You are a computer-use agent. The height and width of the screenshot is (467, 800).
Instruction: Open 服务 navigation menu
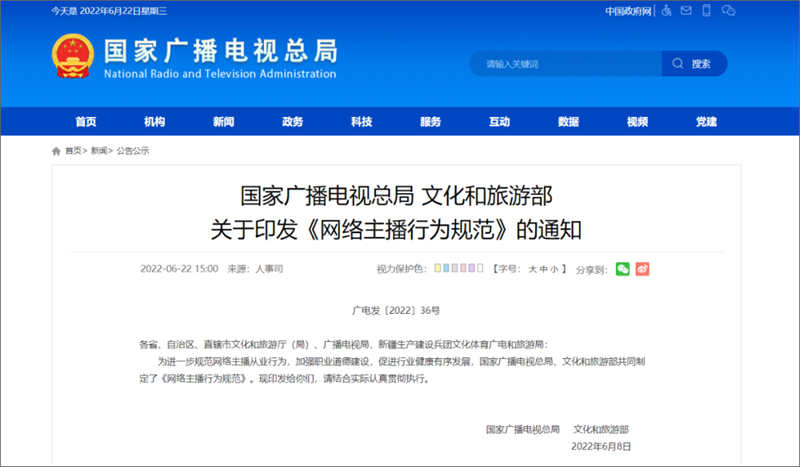click(x=431, y=121)
